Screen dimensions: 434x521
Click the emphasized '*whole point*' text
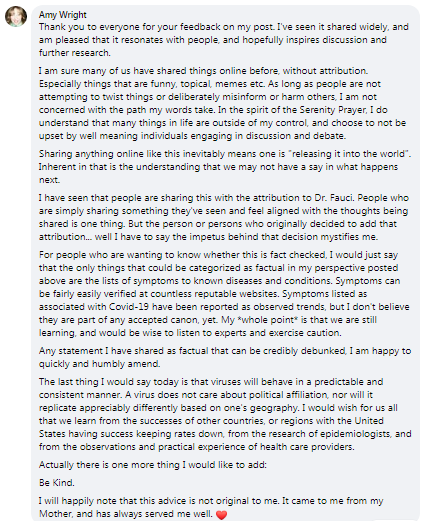(268, 320)
